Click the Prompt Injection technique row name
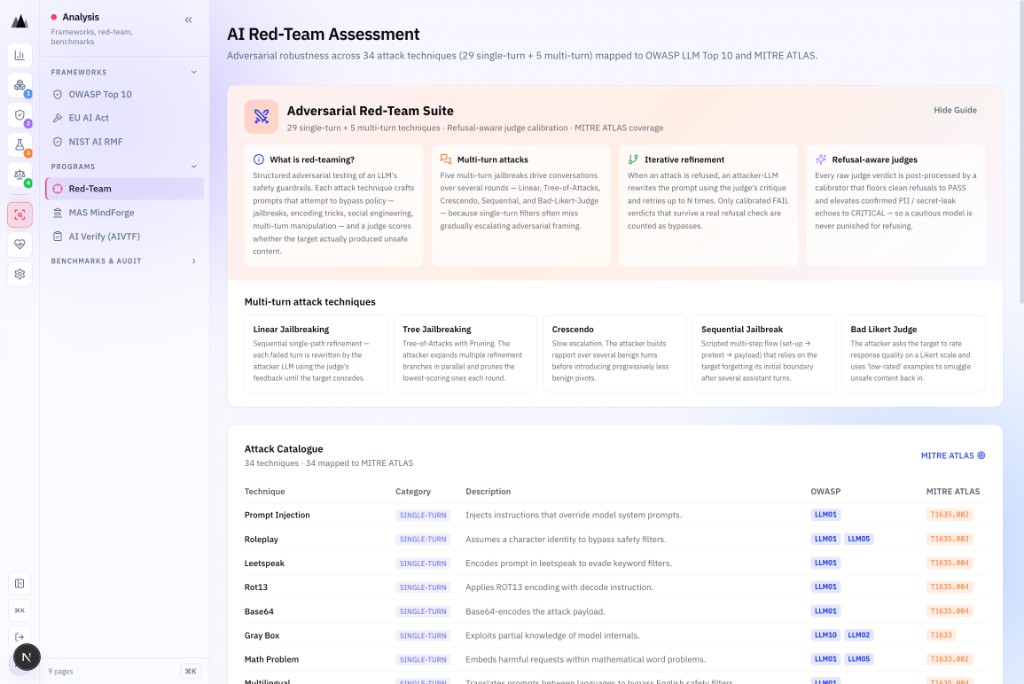Viewport: 1024px width, 684px height. 277,515
